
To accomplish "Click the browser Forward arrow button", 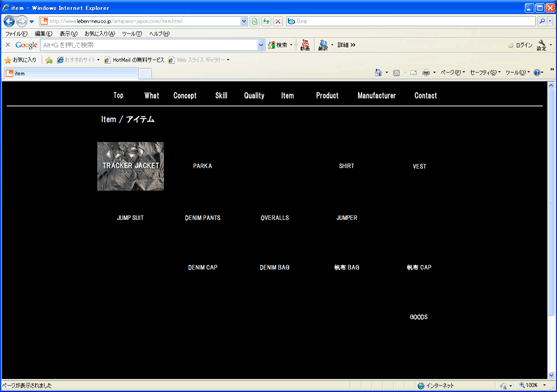I will [x=22, y=22].
